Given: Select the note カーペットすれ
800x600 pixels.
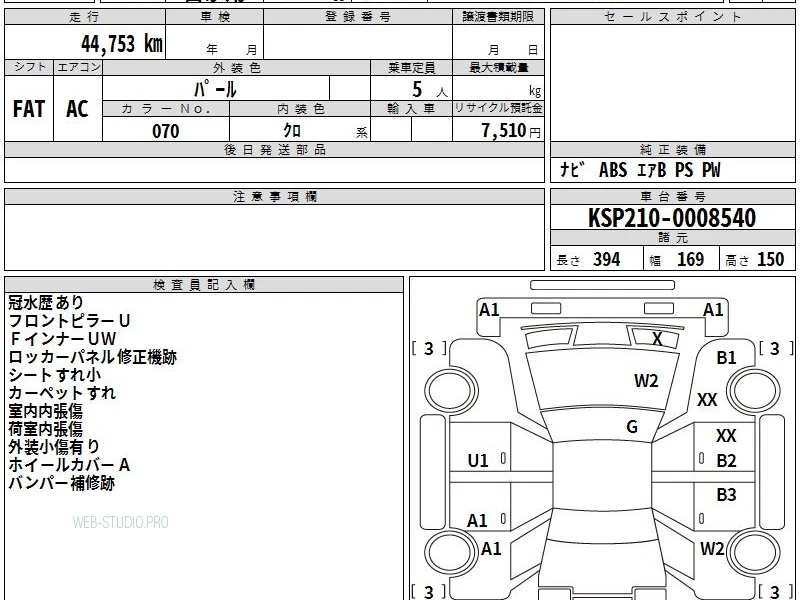Looking at the screenshot, I should pos(62,393).
